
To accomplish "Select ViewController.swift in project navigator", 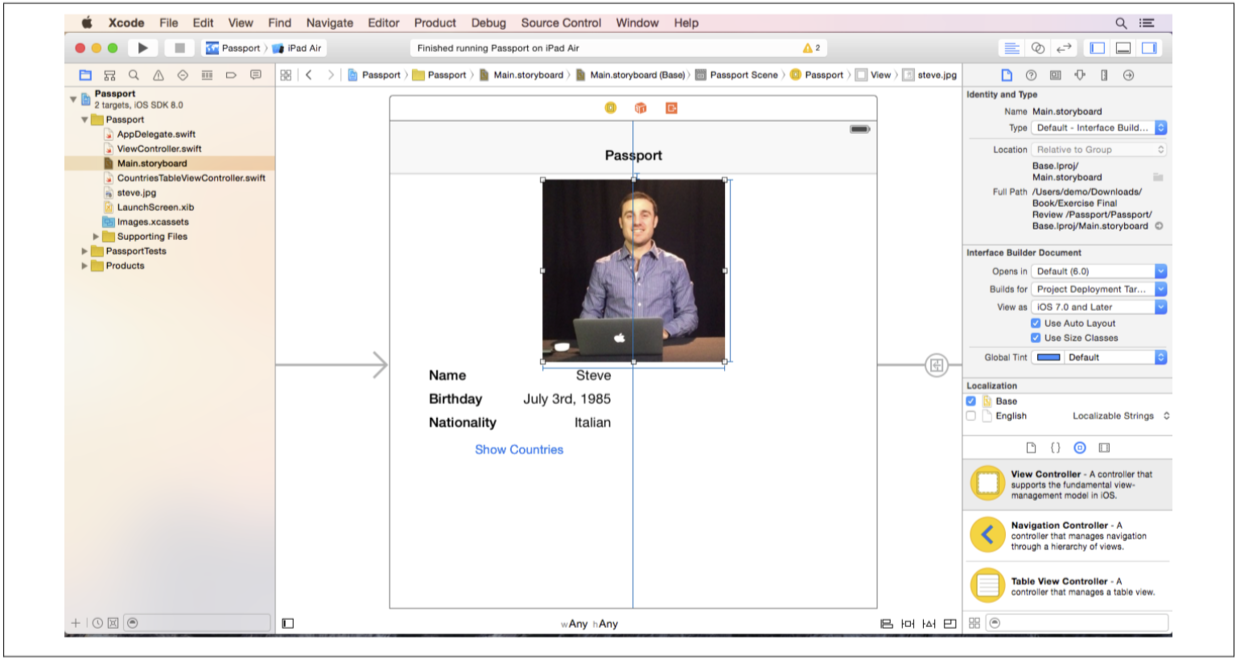I will click(x=158, y=149).
